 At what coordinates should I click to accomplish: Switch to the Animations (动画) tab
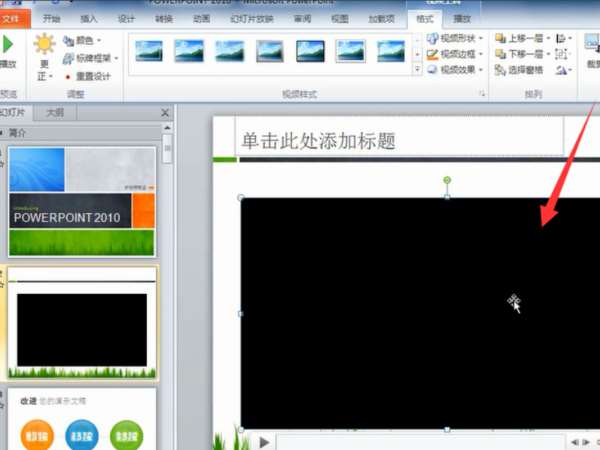pyautogui.click(x=201, y=19)
